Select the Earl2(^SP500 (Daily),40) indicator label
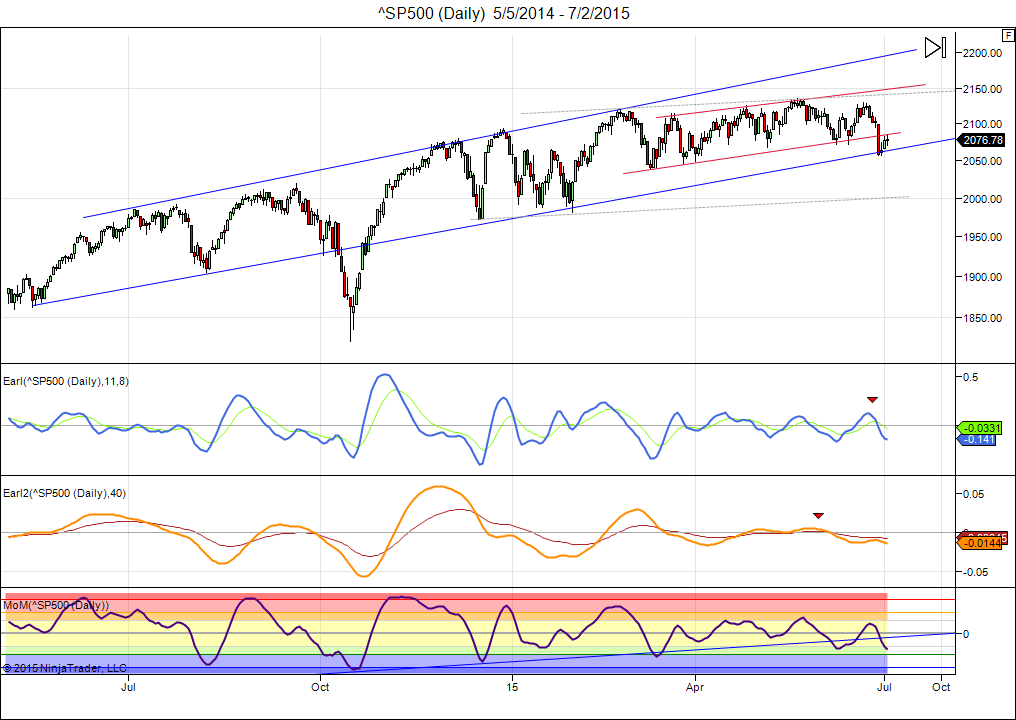Image resolution: width=1016 pixels, height=720 pixels. point(65,492)
